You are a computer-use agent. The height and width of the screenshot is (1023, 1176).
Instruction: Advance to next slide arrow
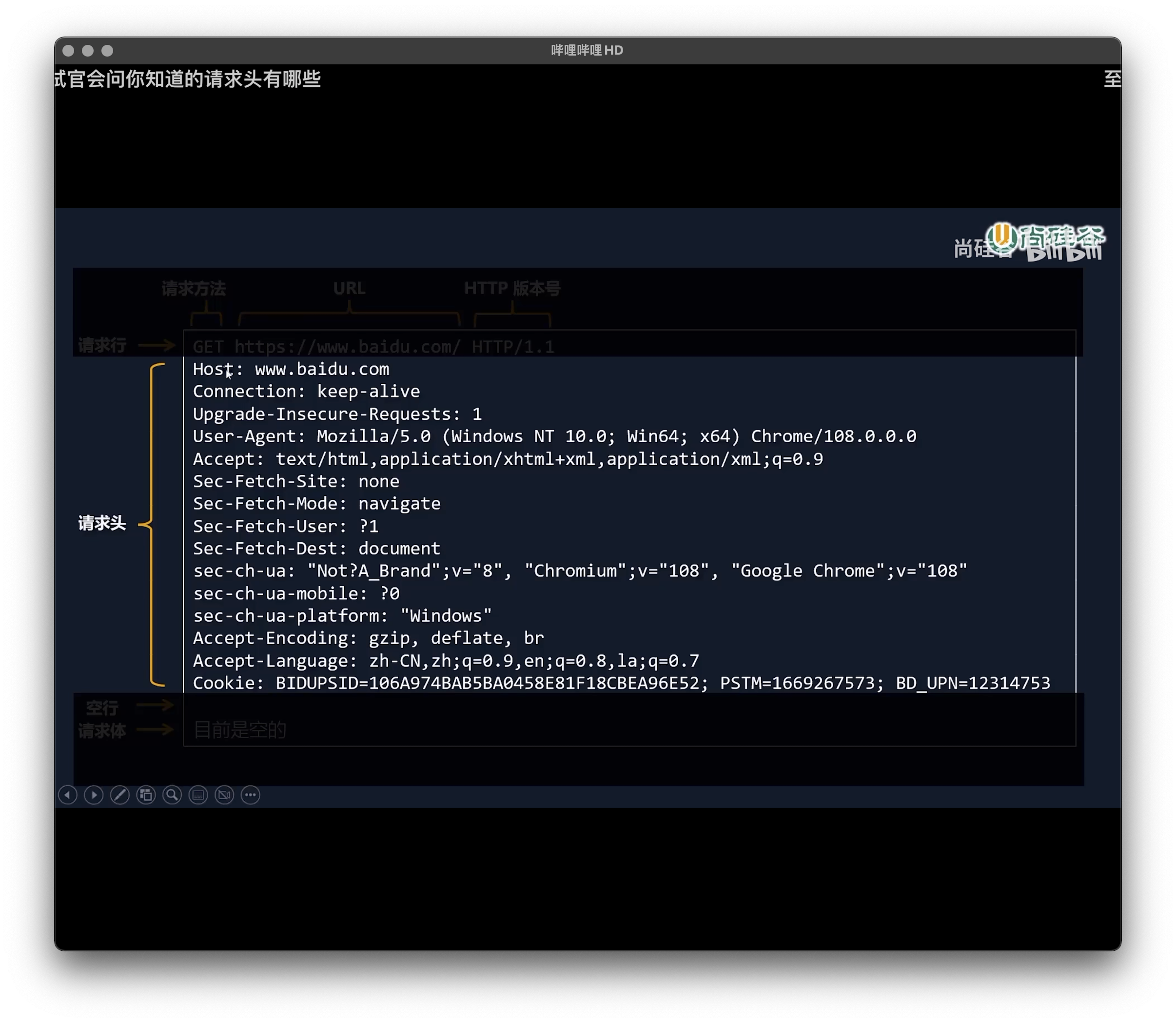94,795
